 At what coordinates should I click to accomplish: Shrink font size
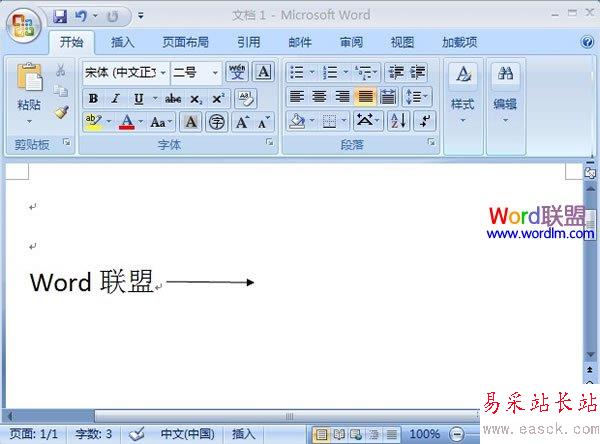(x=263, y=122)
